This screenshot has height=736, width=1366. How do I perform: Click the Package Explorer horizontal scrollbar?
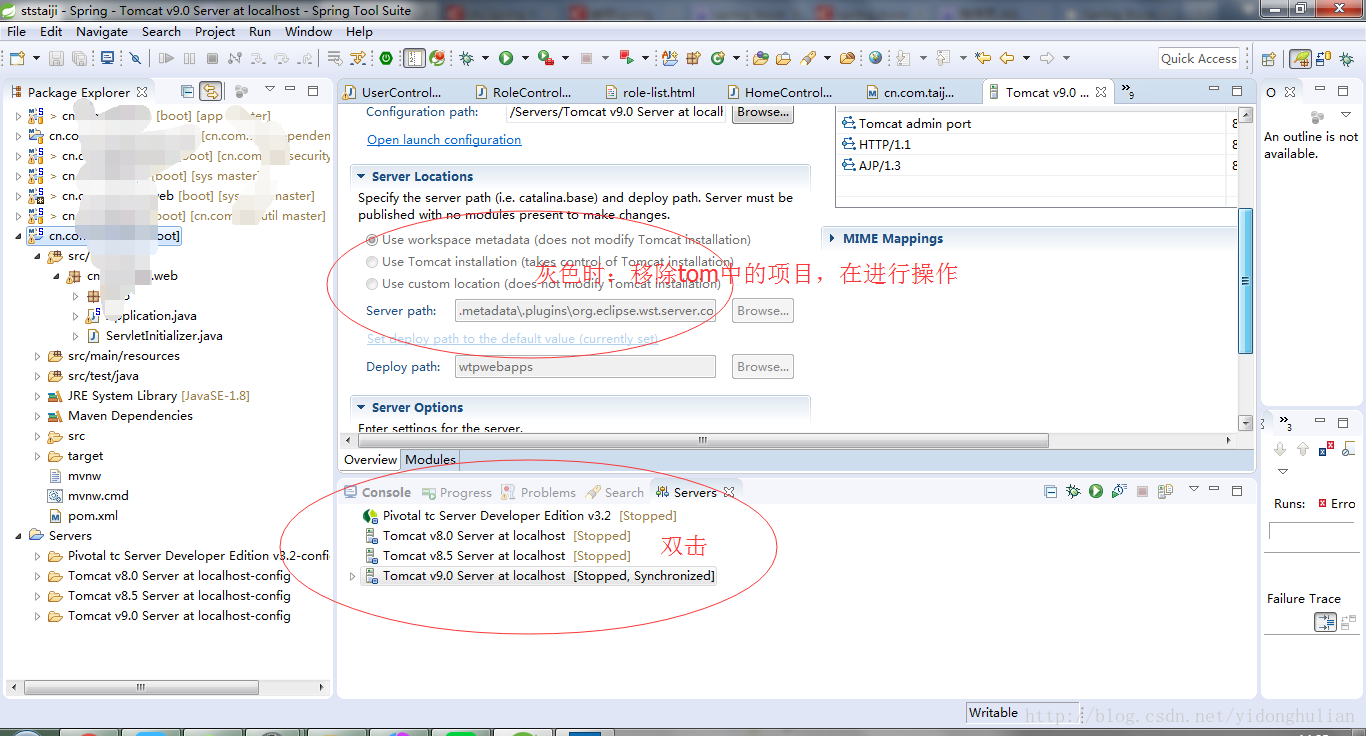143,688
